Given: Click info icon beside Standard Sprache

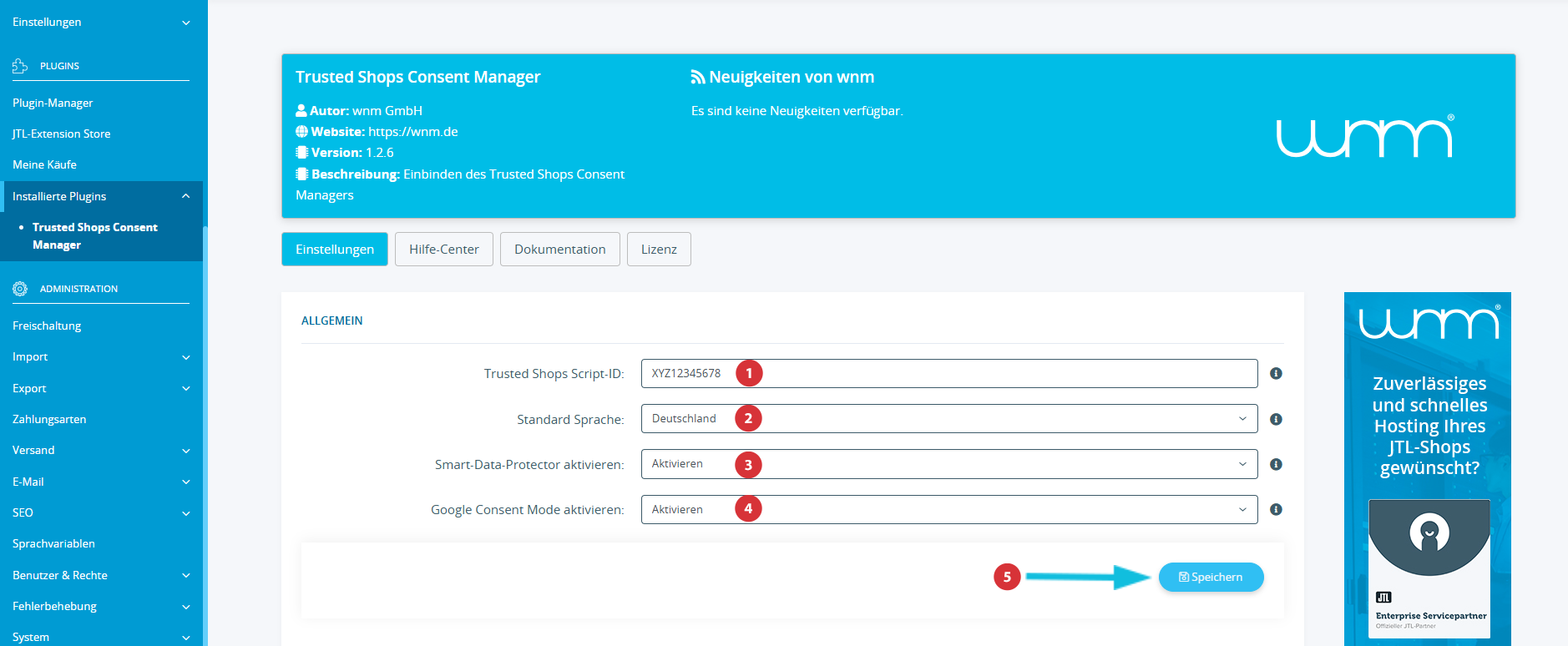Looking at the screenshot, I should point(1276,419).
